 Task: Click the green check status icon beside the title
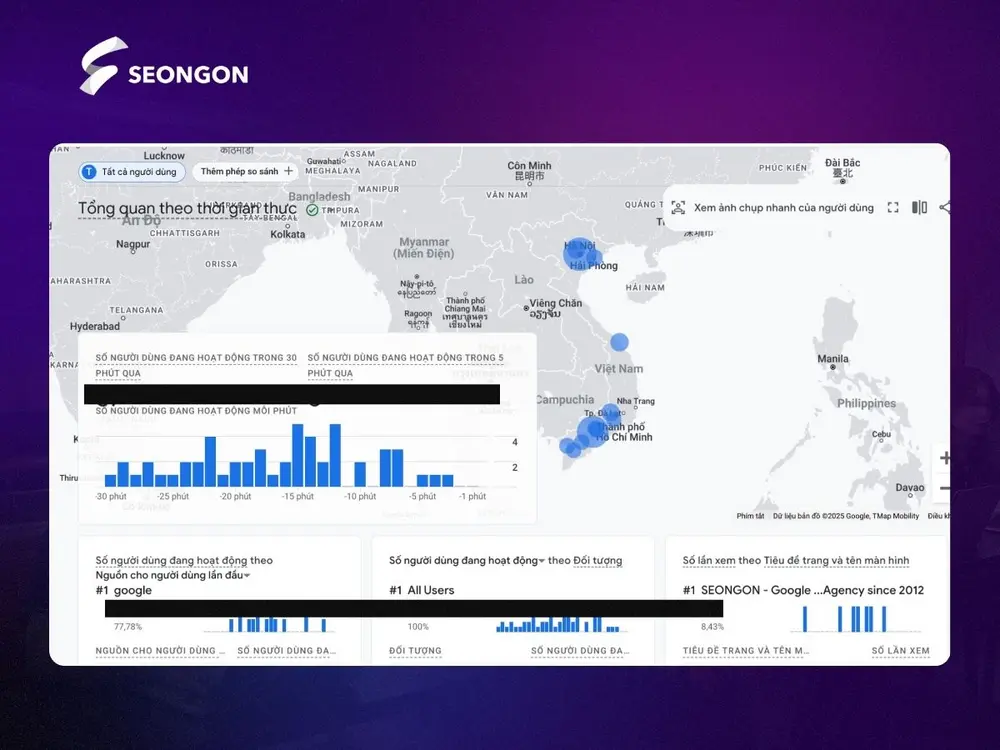312,210
